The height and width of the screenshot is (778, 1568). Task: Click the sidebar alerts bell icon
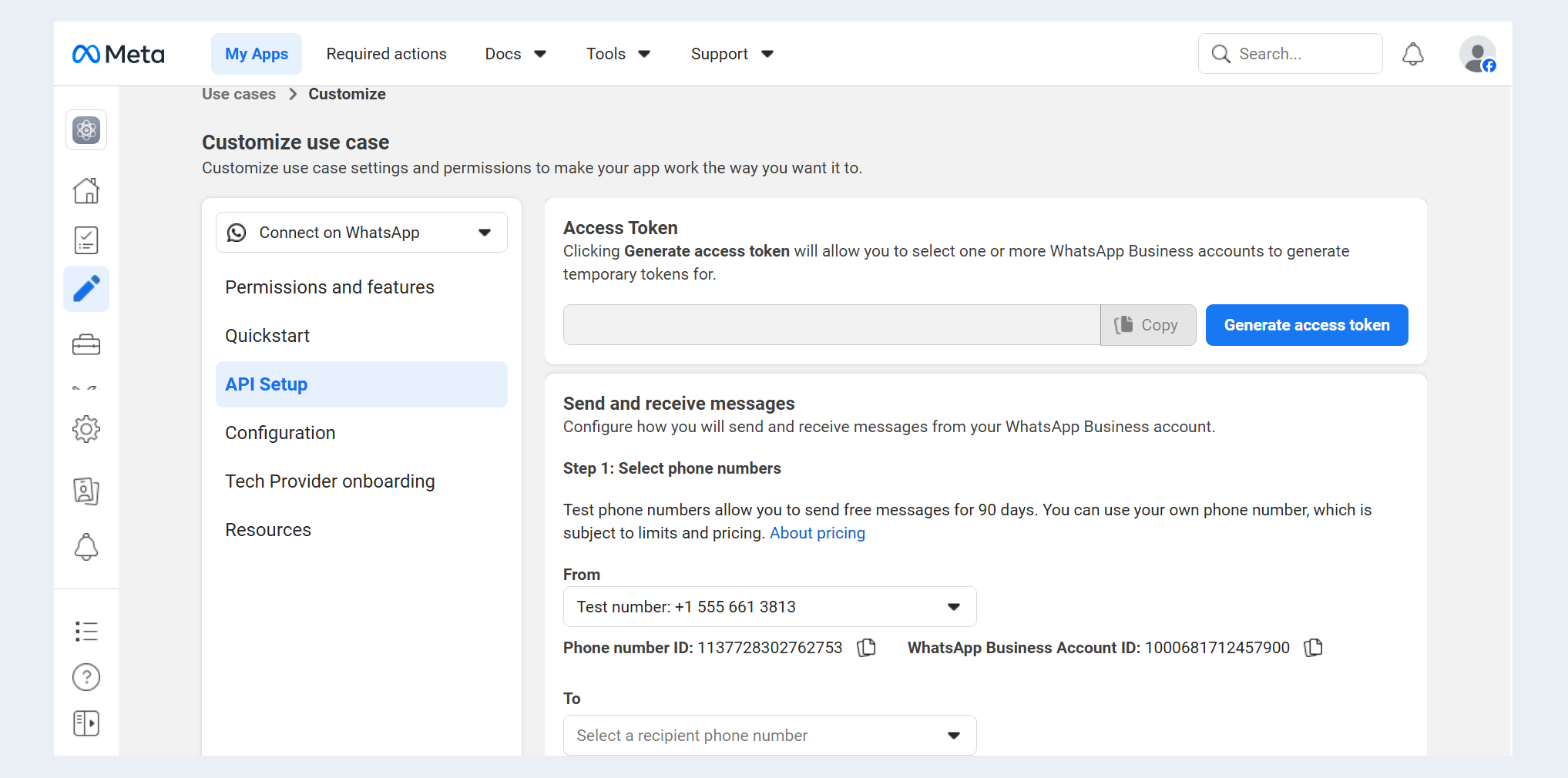[x=86, y=547]
